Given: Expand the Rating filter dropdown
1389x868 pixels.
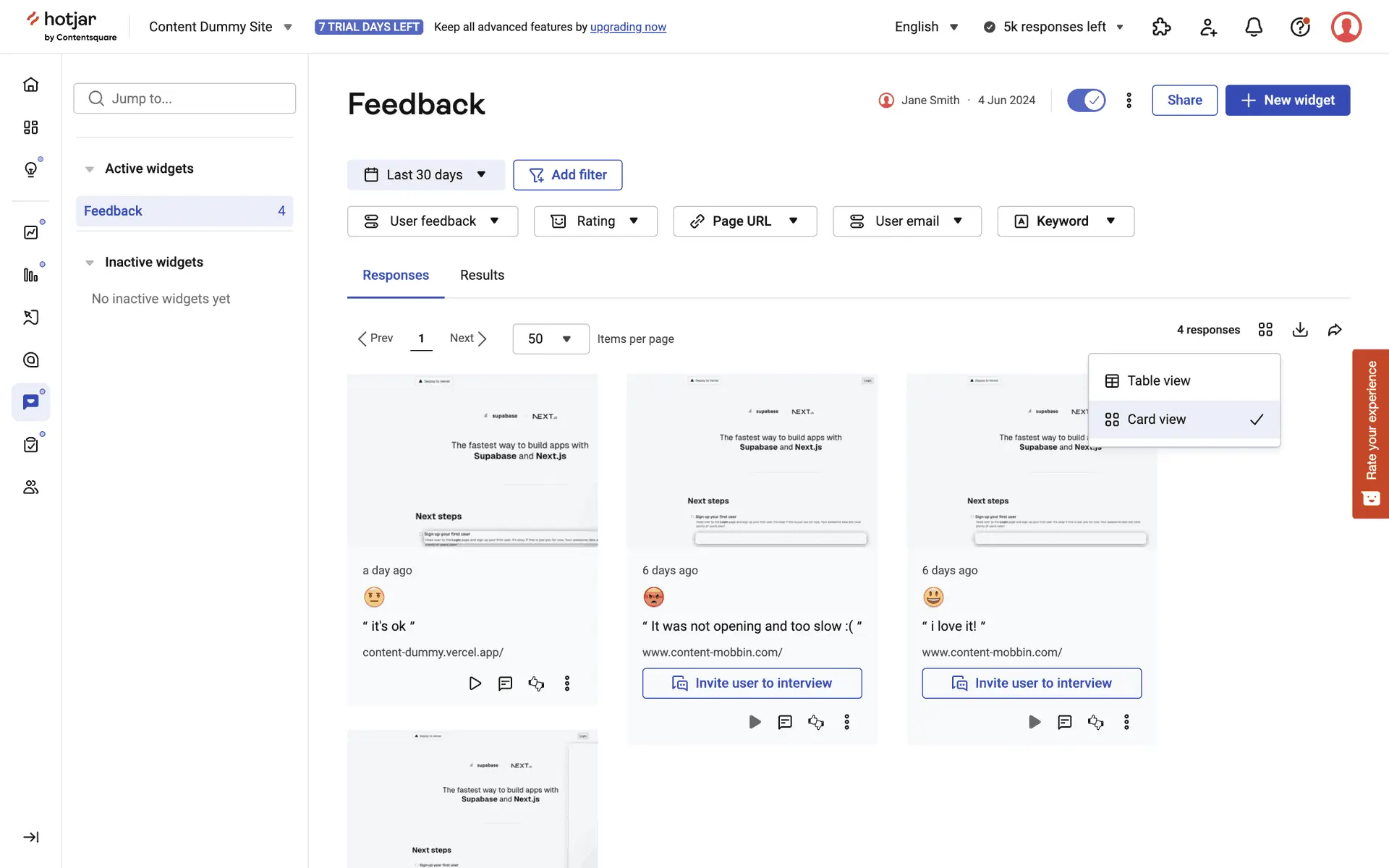Looking at the screenshot, I should point(595,221).
